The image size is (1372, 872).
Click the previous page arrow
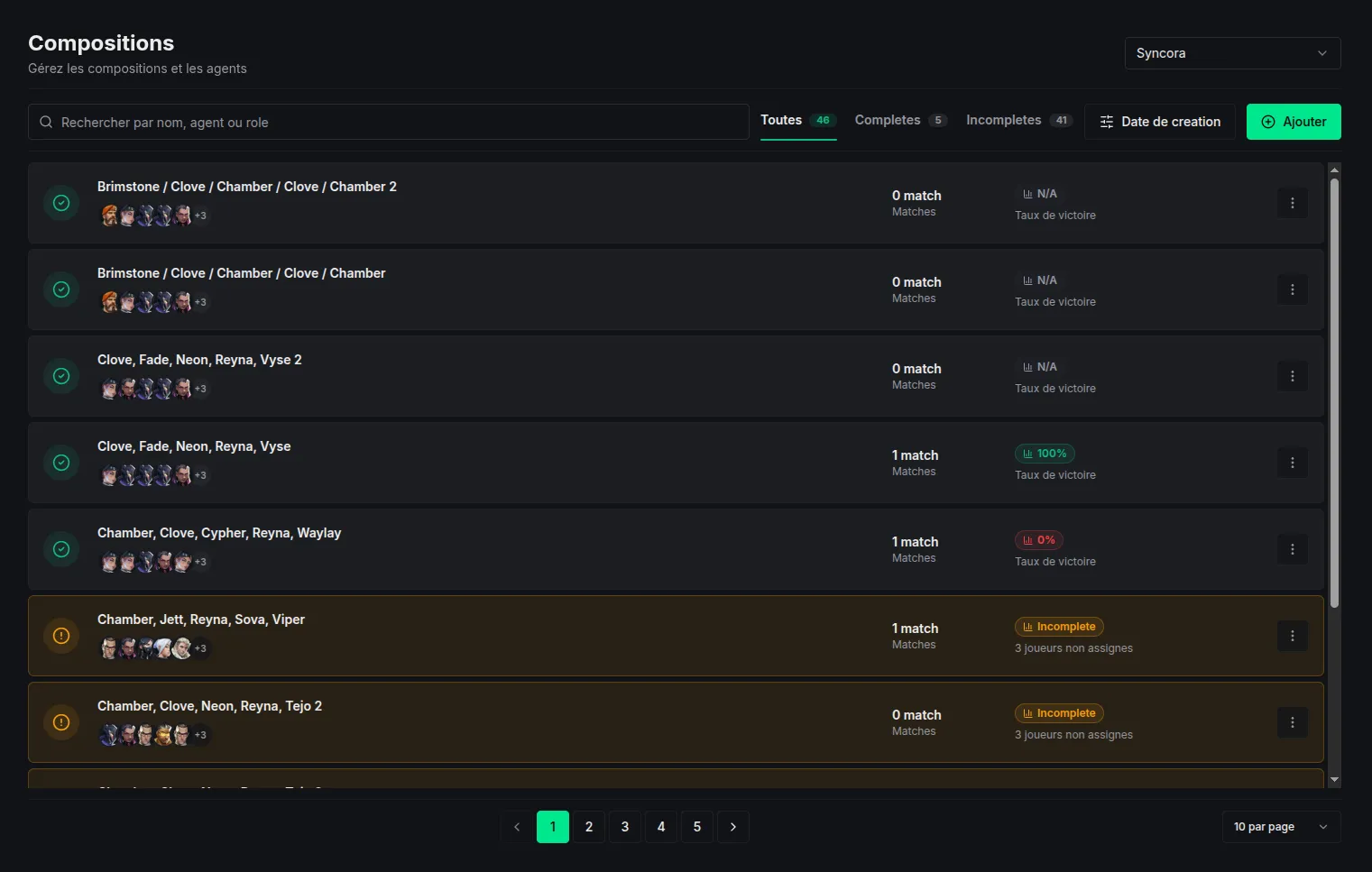tap(517, 827)
